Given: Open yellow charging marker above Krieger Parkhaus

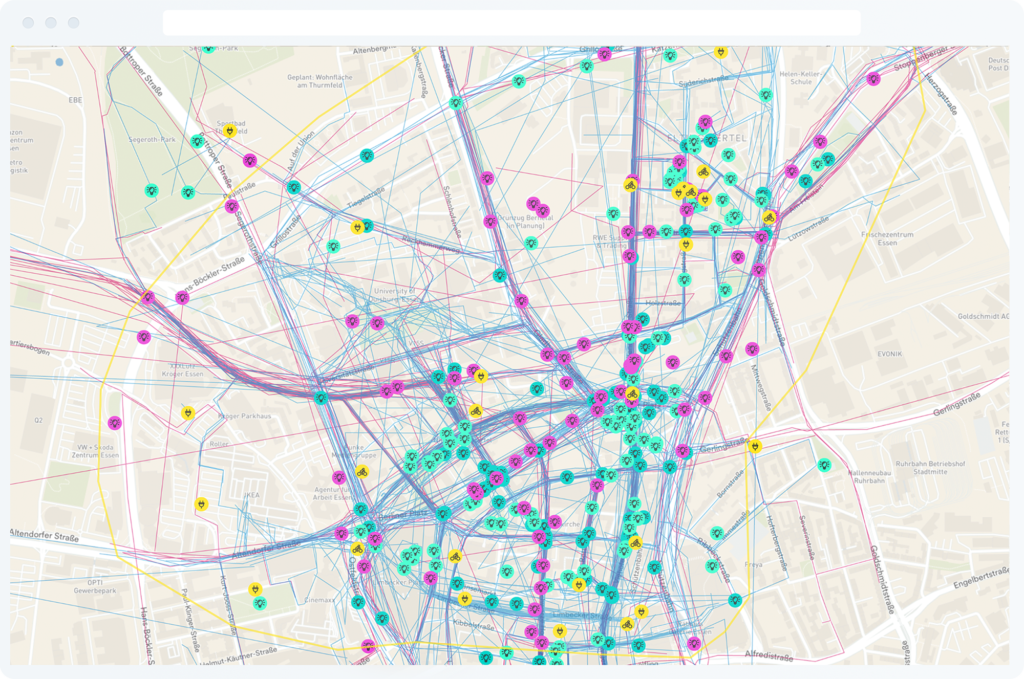Looking at the screenshot, I should [187, 412].
